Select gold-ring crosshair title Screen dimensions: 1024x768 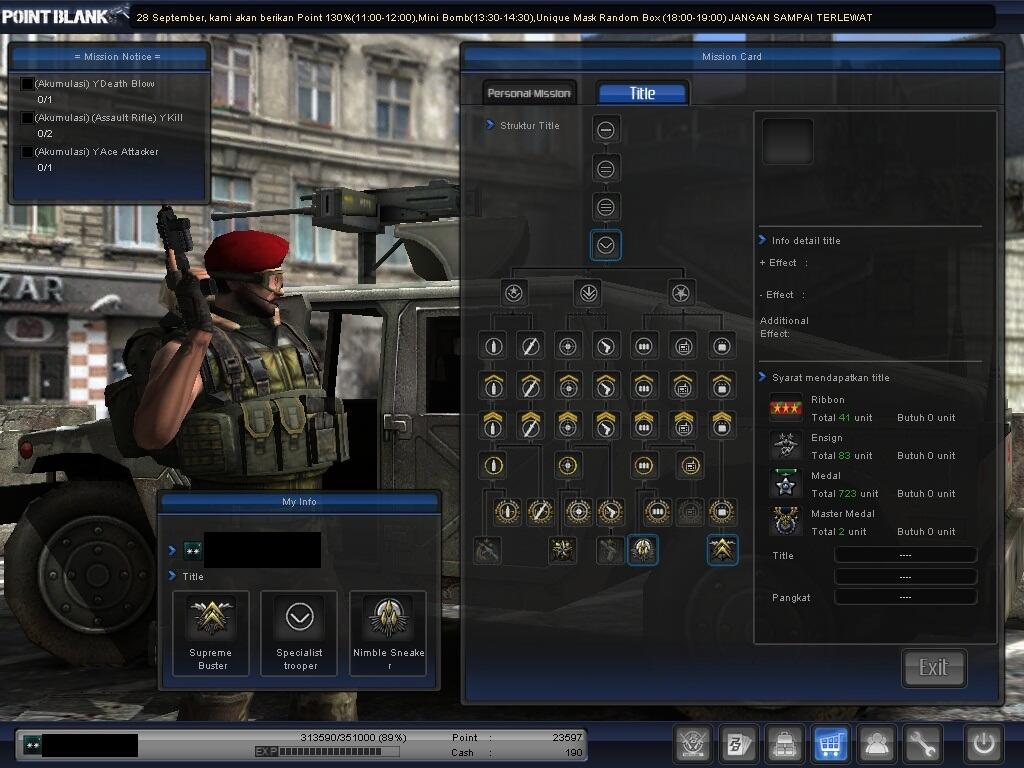568,466
